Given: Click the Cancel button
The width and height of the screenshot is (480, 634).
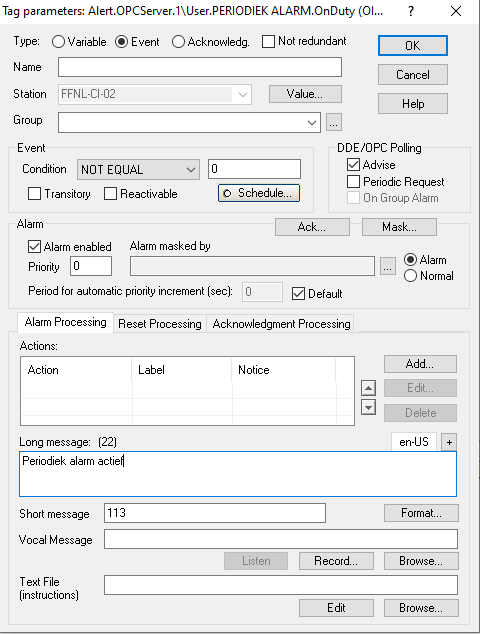Looking at the screenshot, I should 412,74.
